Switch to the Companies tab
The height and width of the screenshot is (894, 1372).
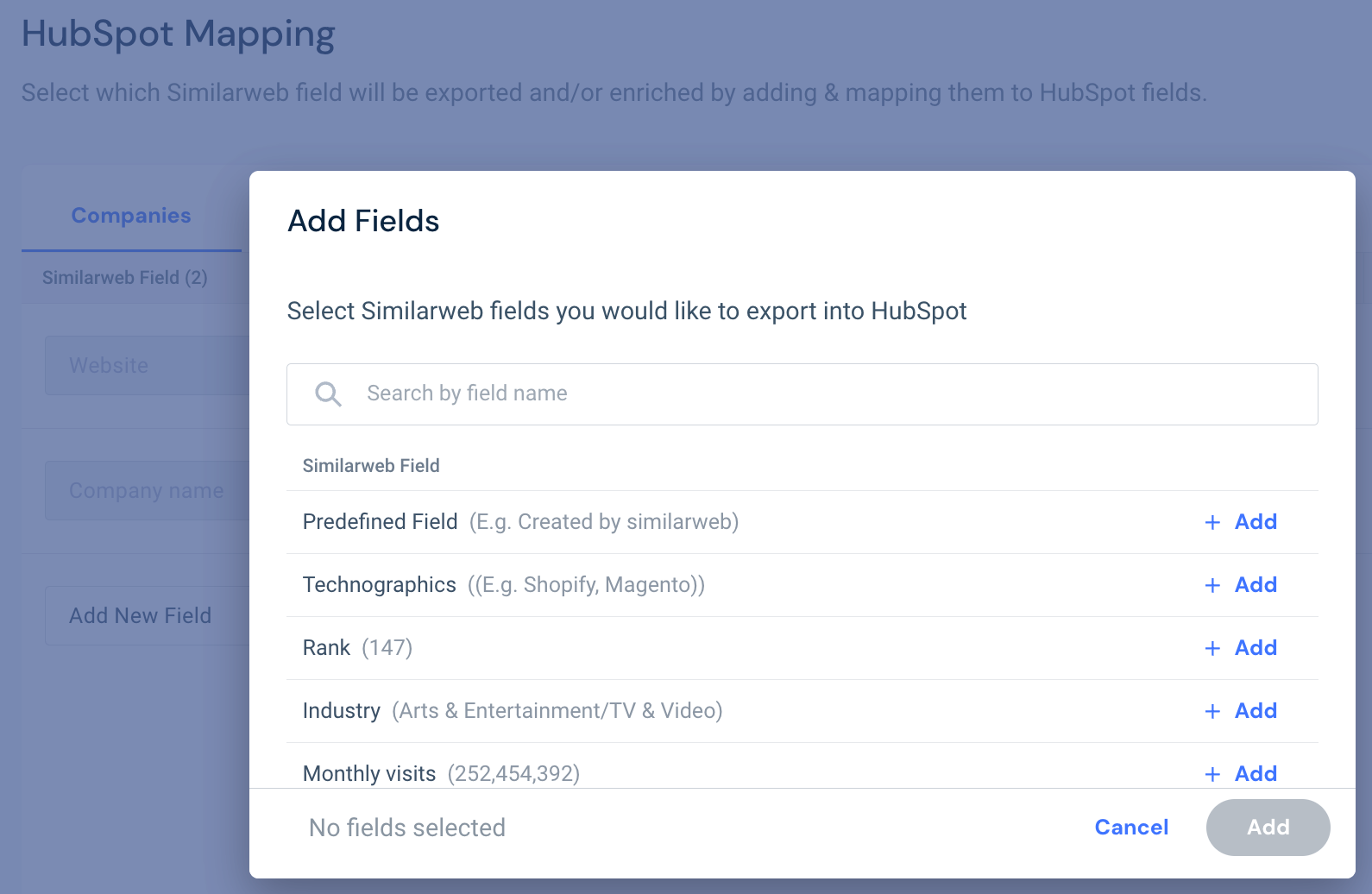(x=131, y=216)
